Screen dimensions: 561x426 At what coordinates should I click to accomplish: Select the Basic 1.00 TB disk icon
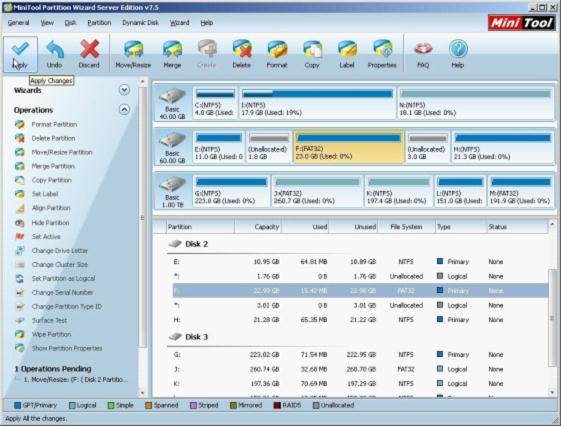coord(172,192)
